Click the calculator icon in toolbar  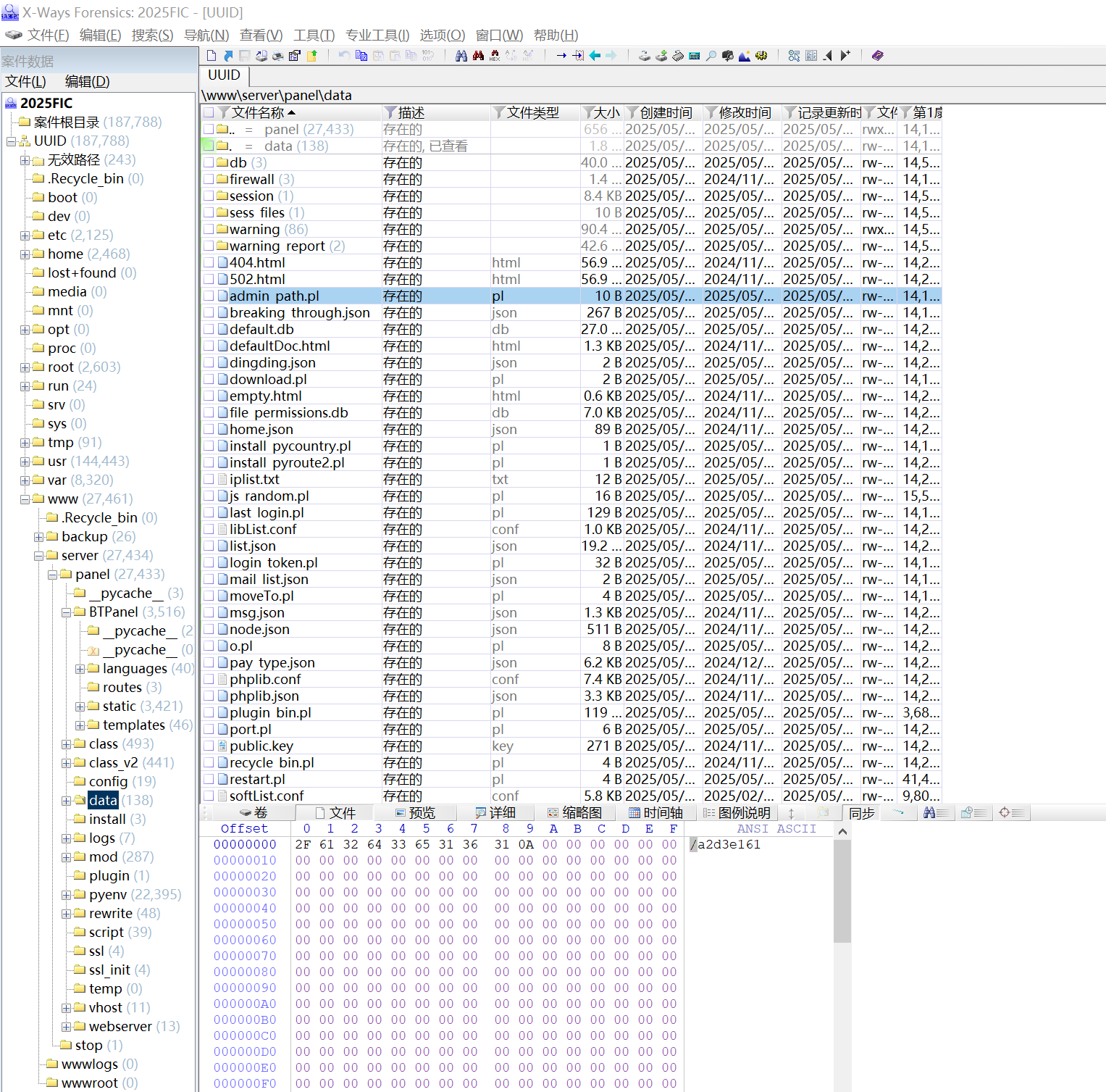pyautogui.click(x=694, y=56)
